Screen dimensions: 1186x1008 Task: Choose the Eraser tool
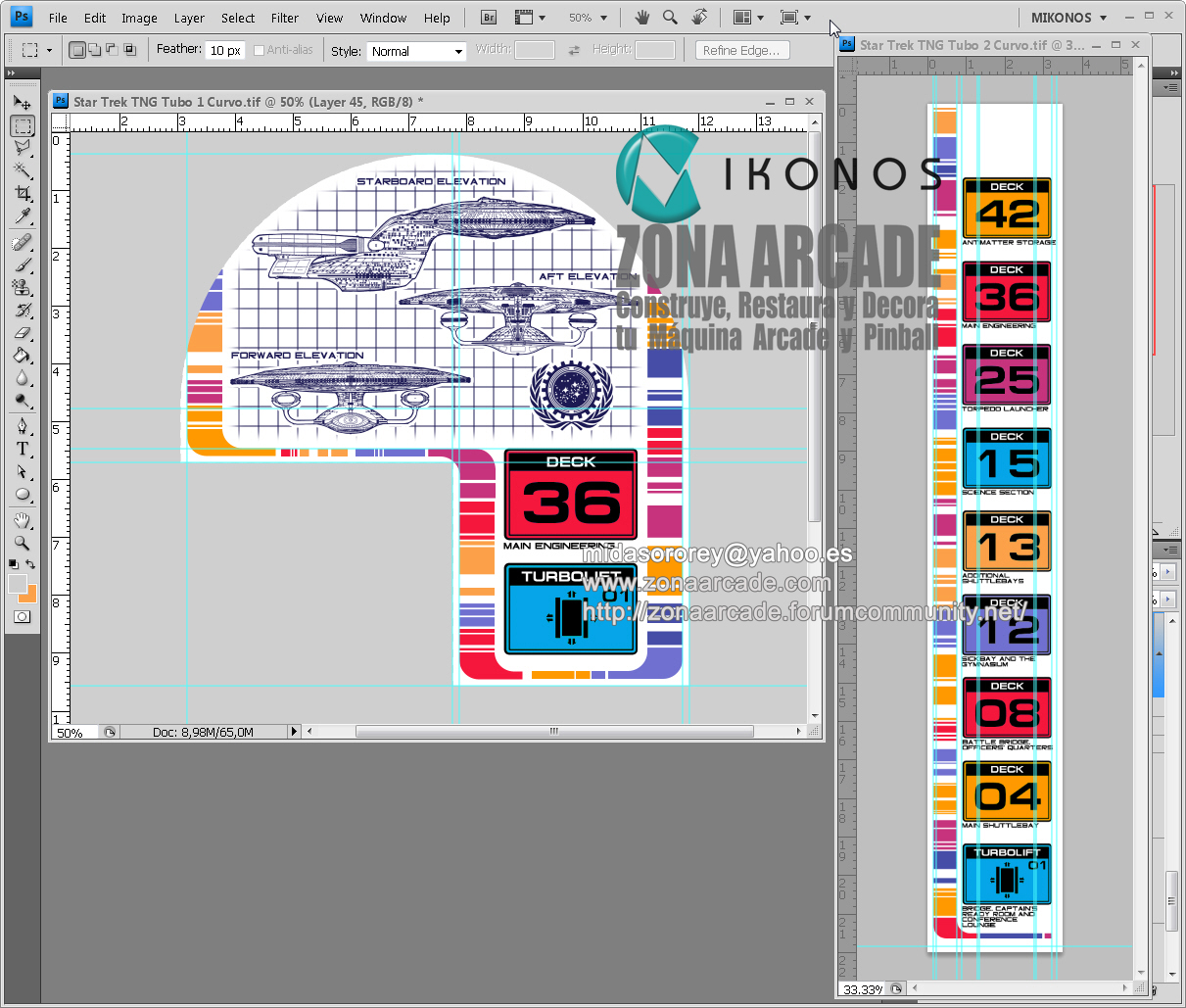point(22,334)
